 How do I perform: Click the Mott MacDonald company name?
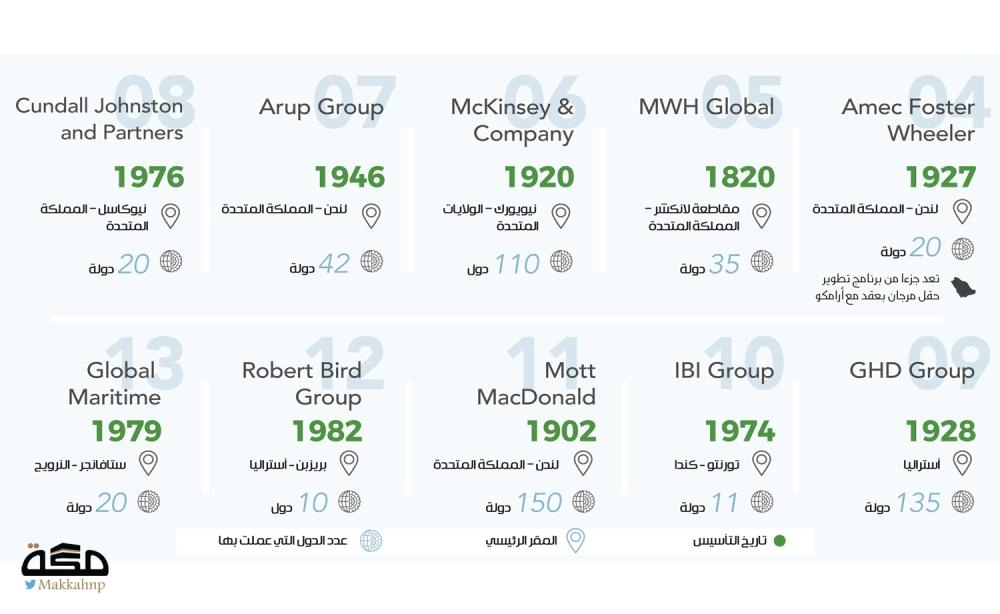tap(536, 383)
